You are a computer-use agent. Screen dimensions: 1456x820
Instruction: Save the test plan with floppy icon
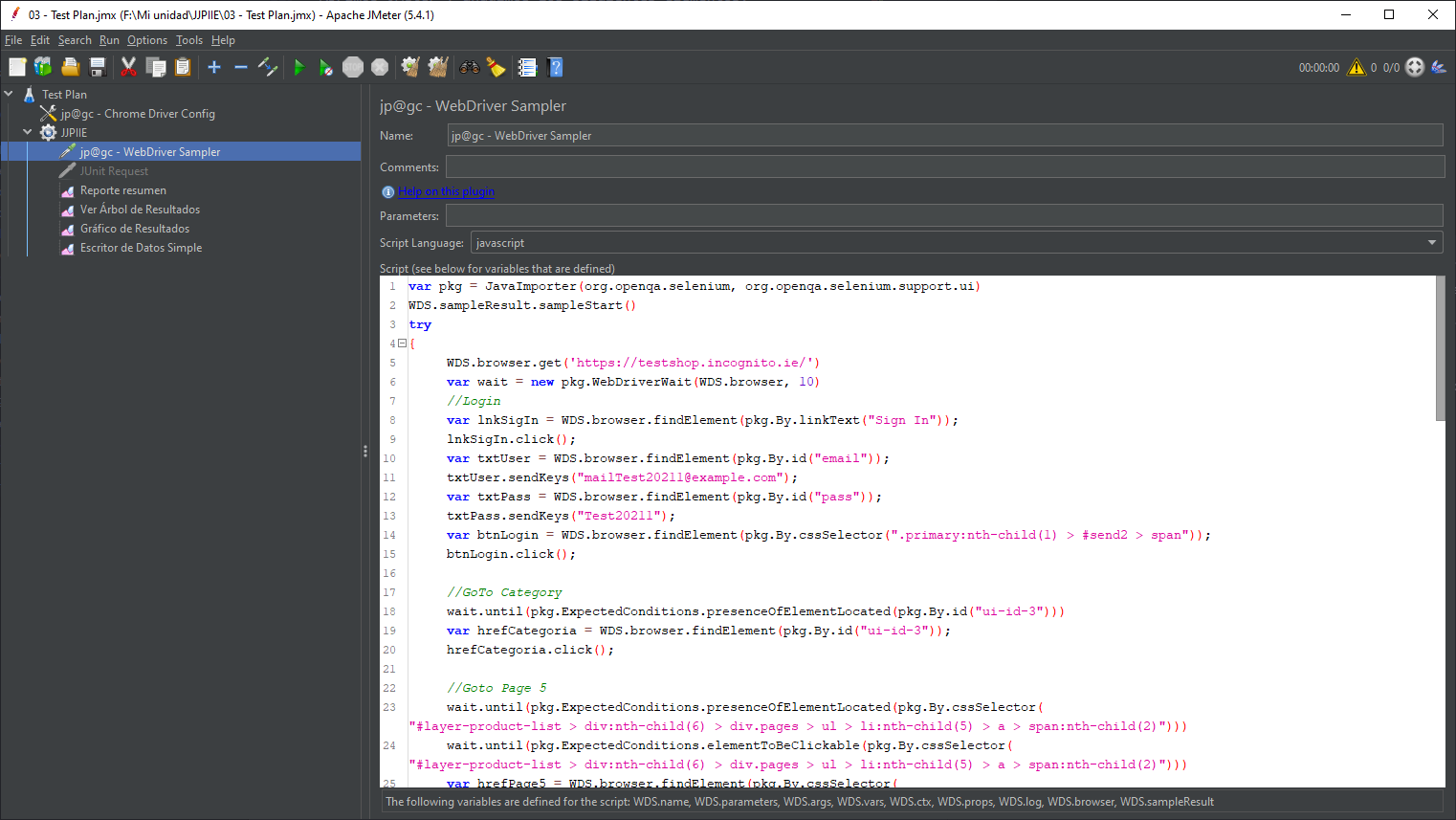(97, 67)
